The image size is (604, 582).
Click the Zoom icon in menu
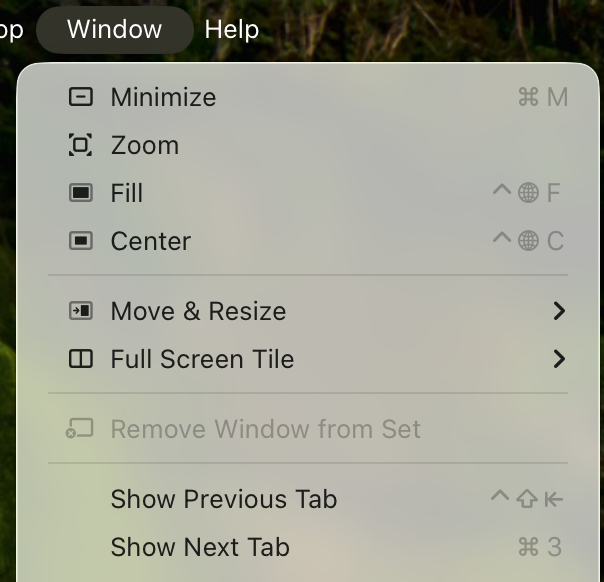coord(80,145)
